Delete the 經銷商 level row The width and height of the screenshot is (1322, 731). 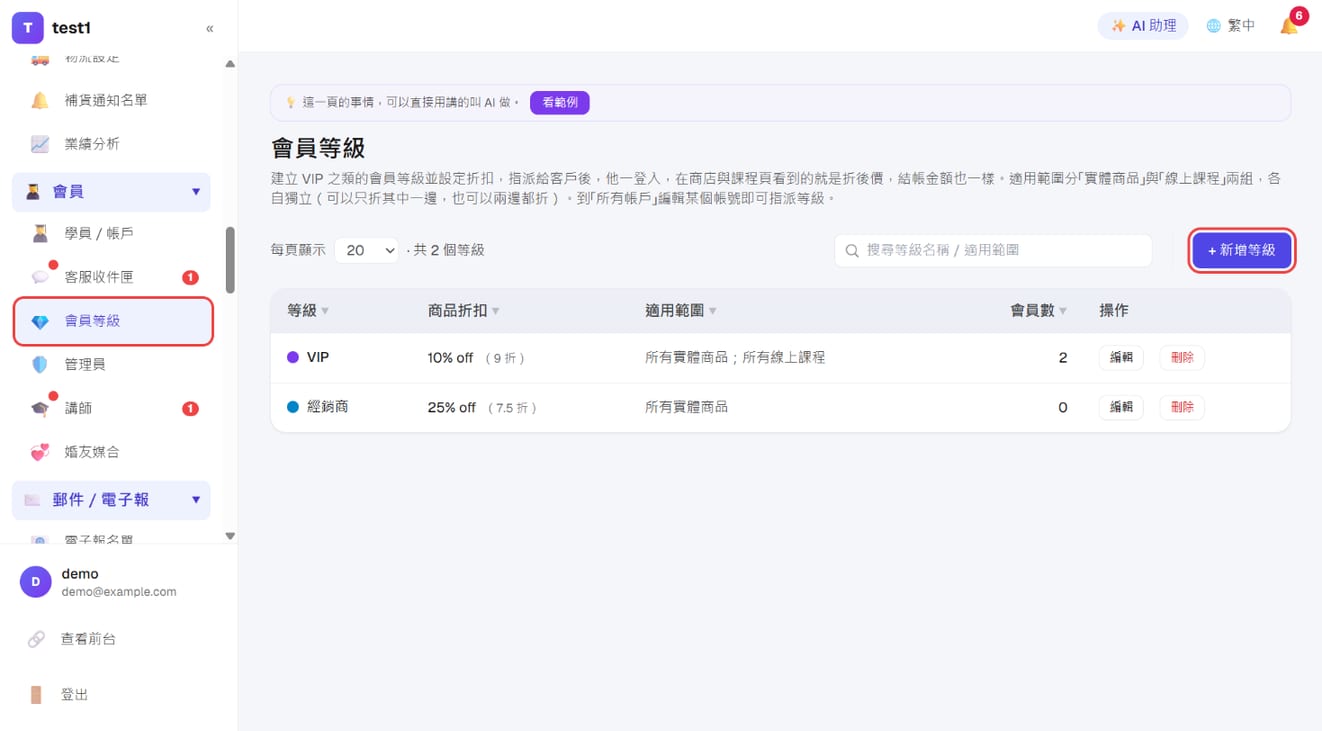[1182, 407]
